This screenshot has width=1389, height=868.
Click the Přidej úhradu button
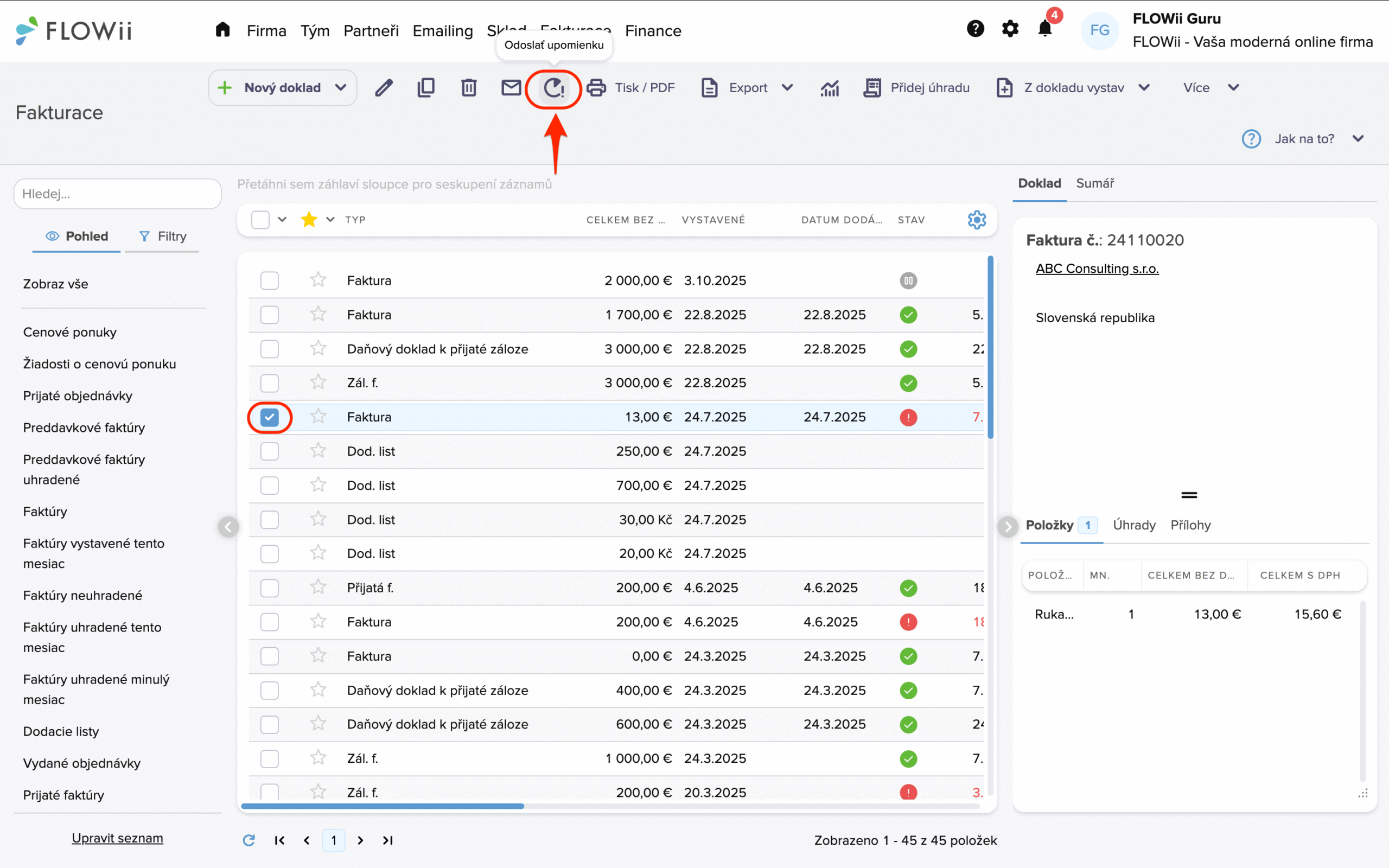pyautogui.click(x=916, y=88)
